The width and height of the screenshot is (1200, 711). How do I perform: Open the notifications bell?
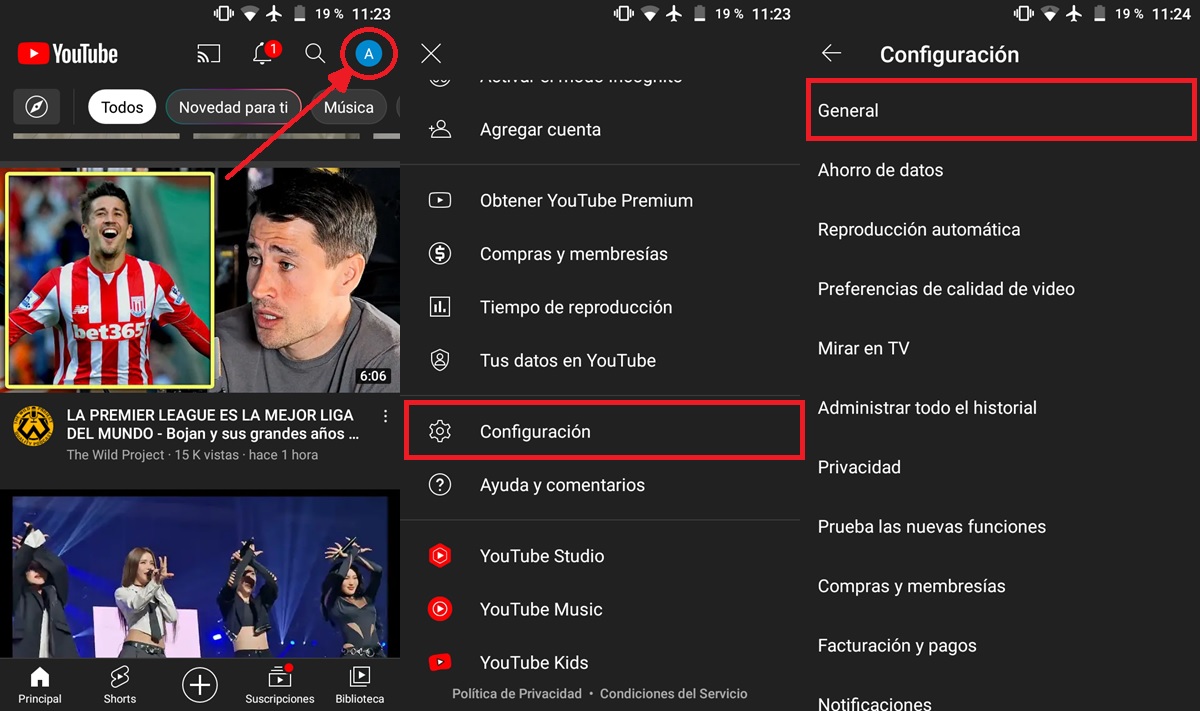pyautogui.click(x=262, y=53)
